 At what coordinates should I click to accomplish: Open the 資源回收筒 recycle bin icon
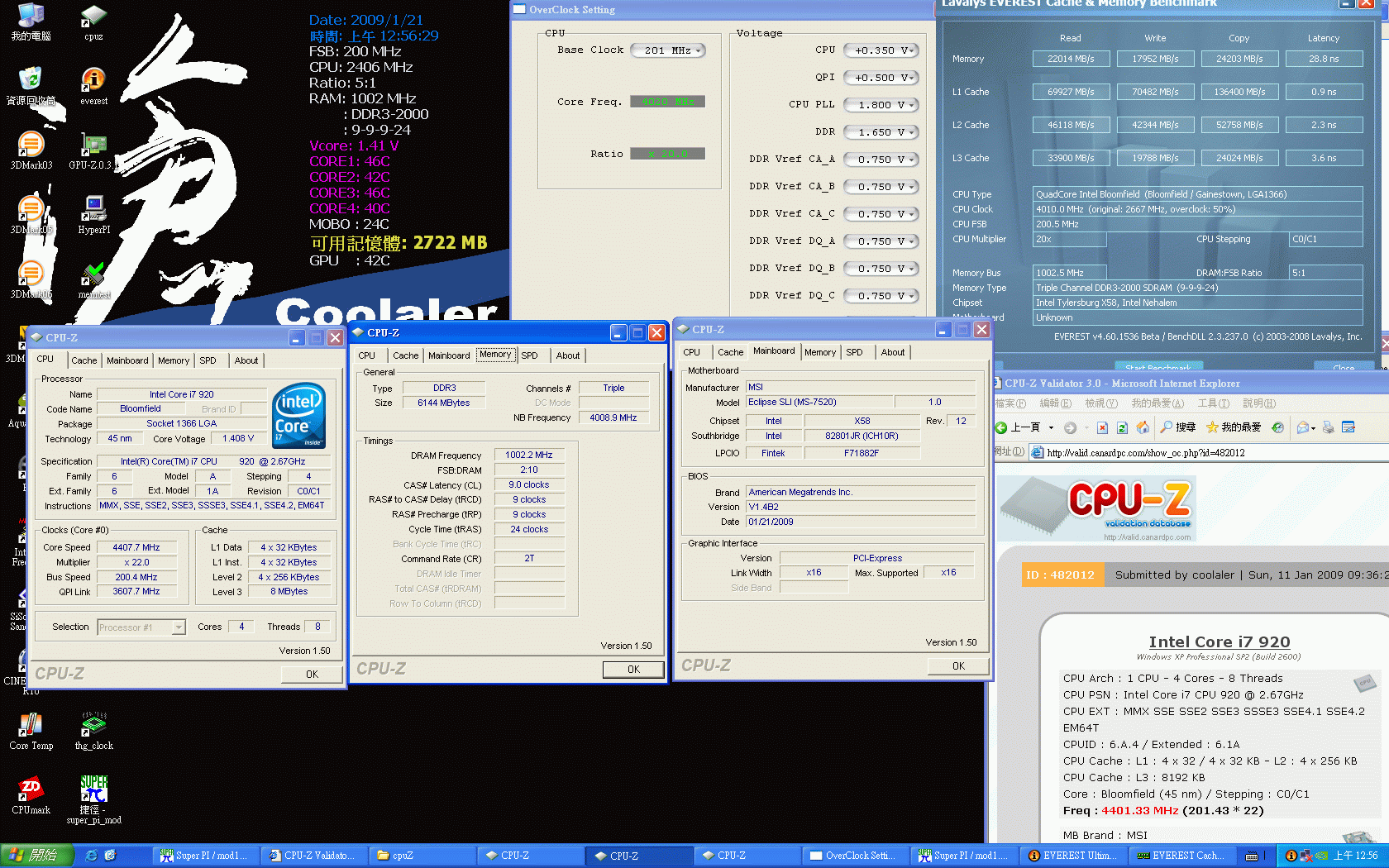tap(31, 86)
